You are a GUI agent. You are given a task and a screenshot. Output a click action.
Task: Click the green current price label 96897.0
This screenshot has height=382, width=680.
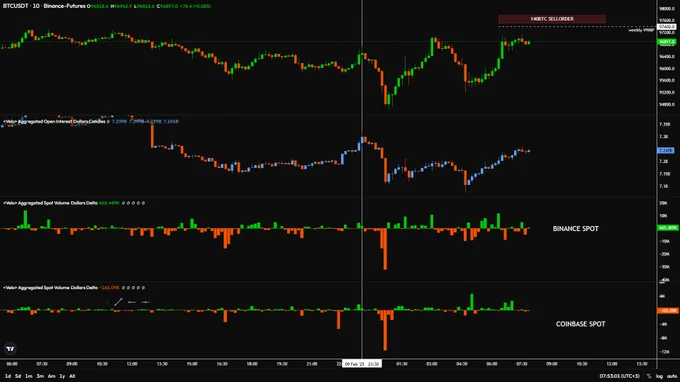[x=667, y=42]
